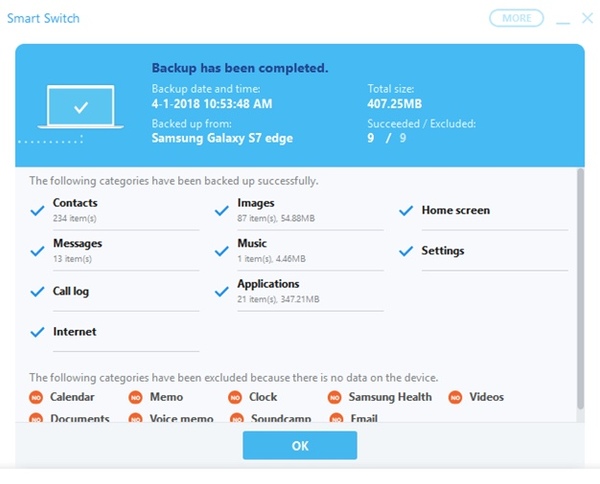Screen dimensions: 600x484
Task: Click the Call log checkmark icon
Action: coord(37,292)
